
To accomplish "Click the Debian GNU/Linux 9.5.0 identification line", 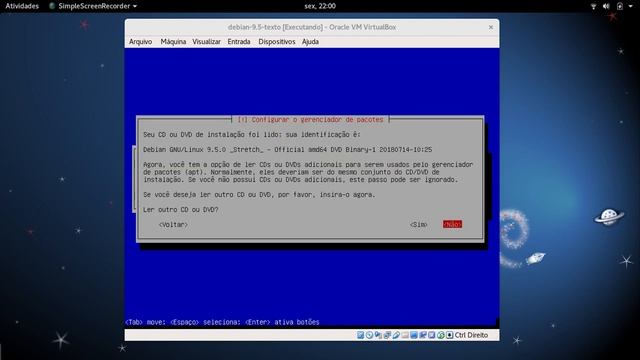I will tap(287, 149).
